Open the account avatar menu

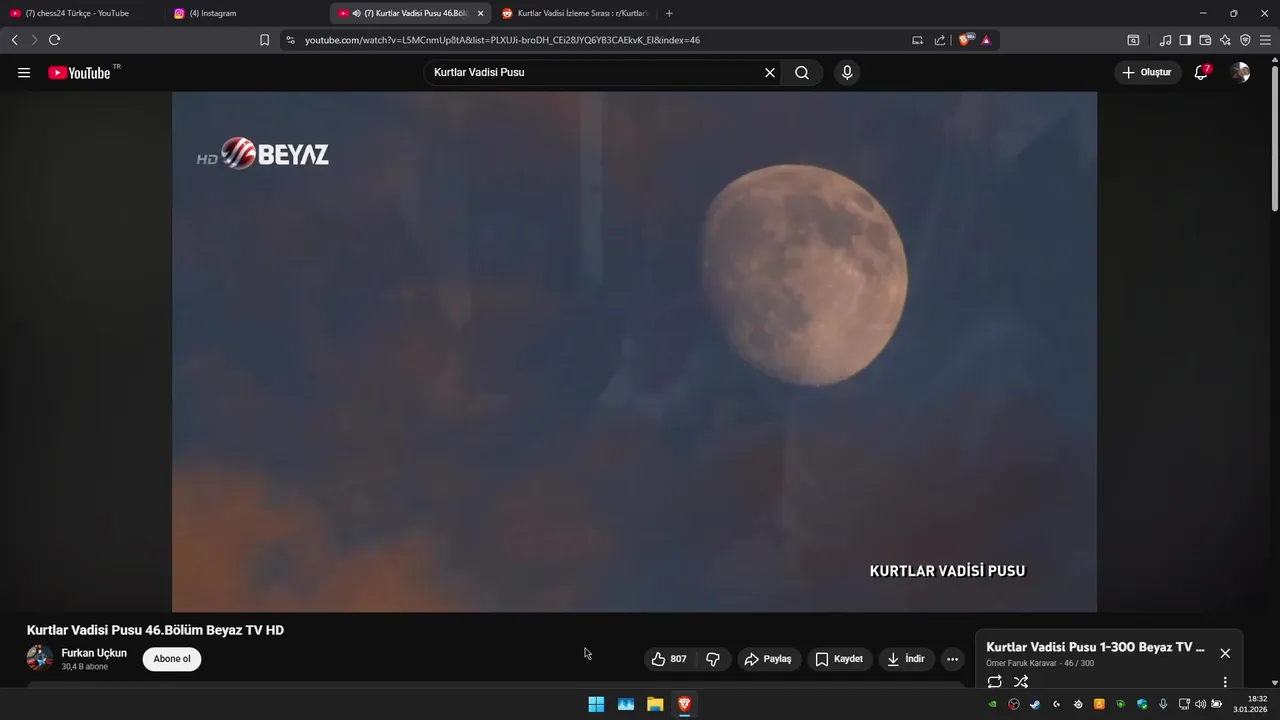(1240, 72)
